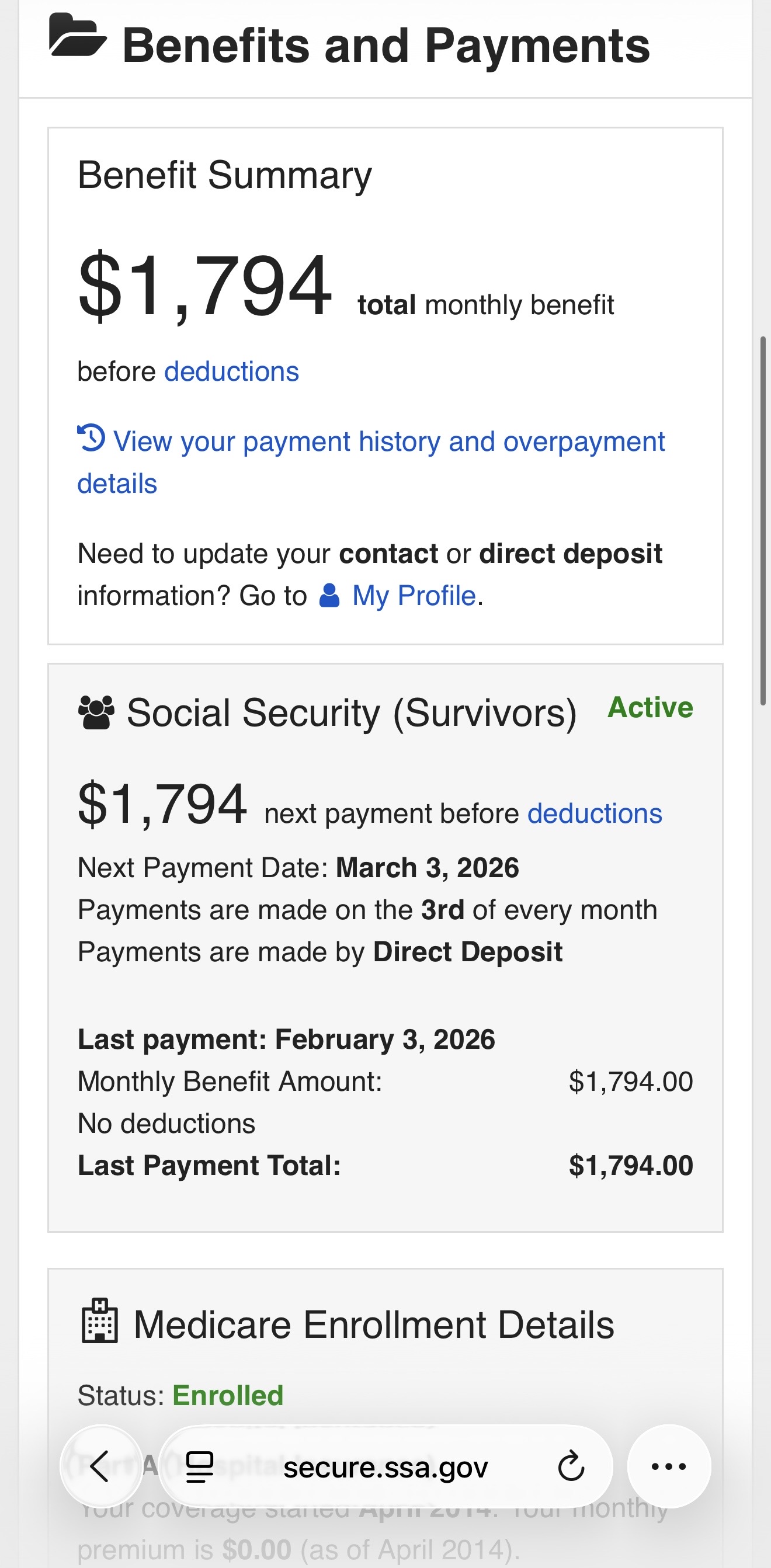Click the Survivors group people icon

[96, 711]
